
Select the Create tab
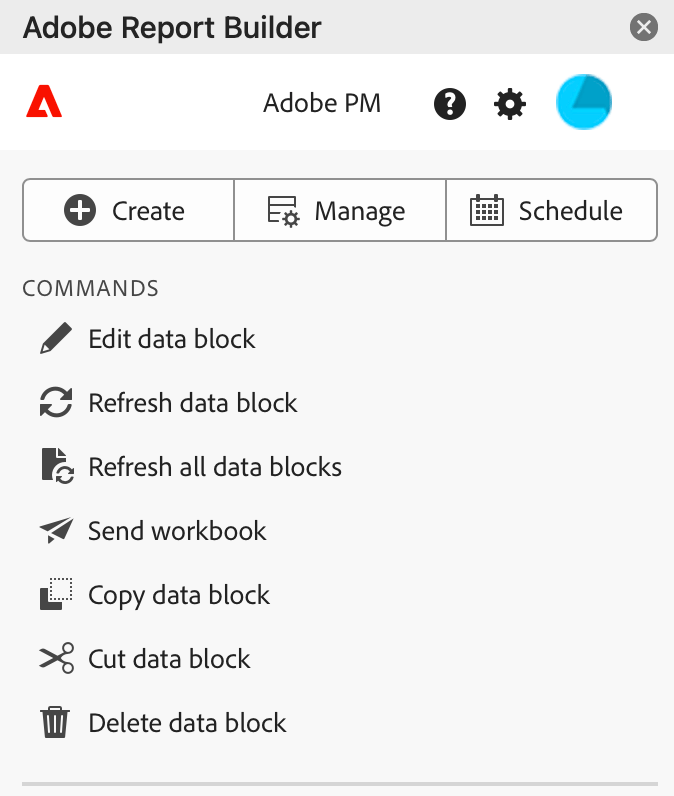pos(128,210)
